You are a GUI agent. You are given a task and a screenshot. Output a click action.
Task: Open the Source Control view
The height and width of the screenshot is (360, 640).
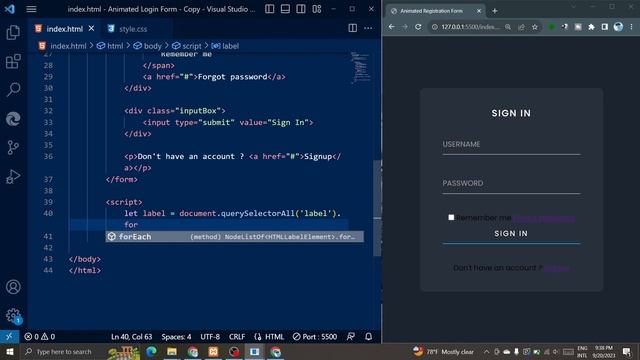coord(13,147)
